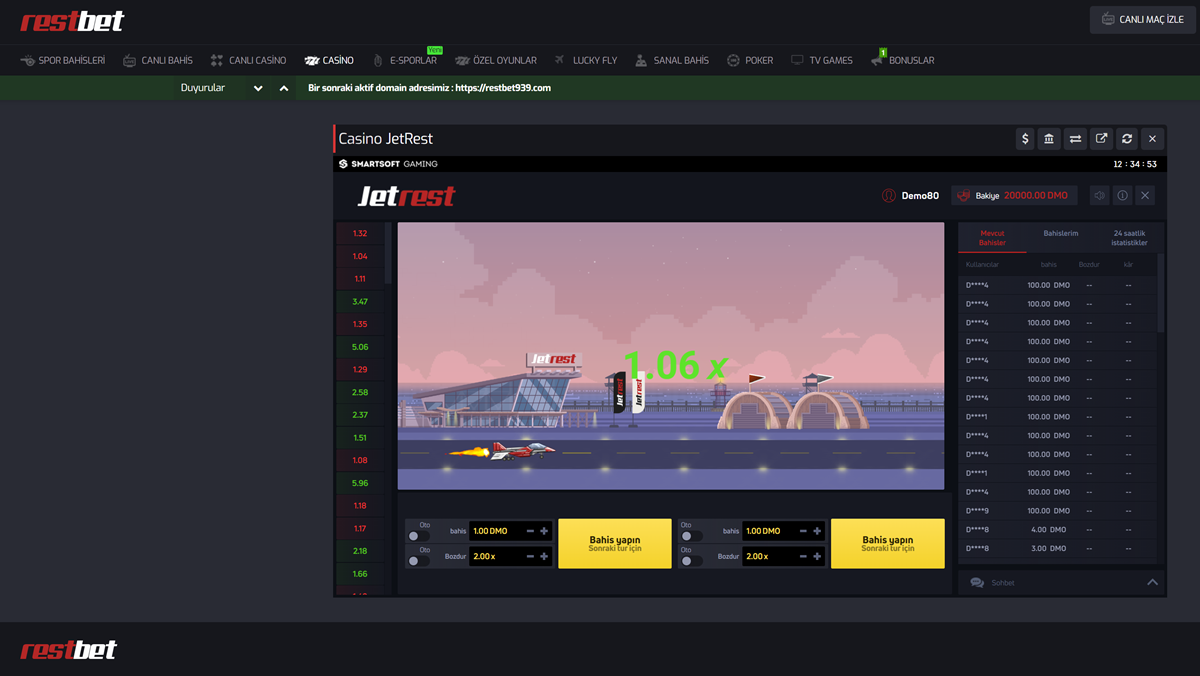Click the Sanal Bahis icon
The image size is (1200, 676).
[x=641, y=60]
